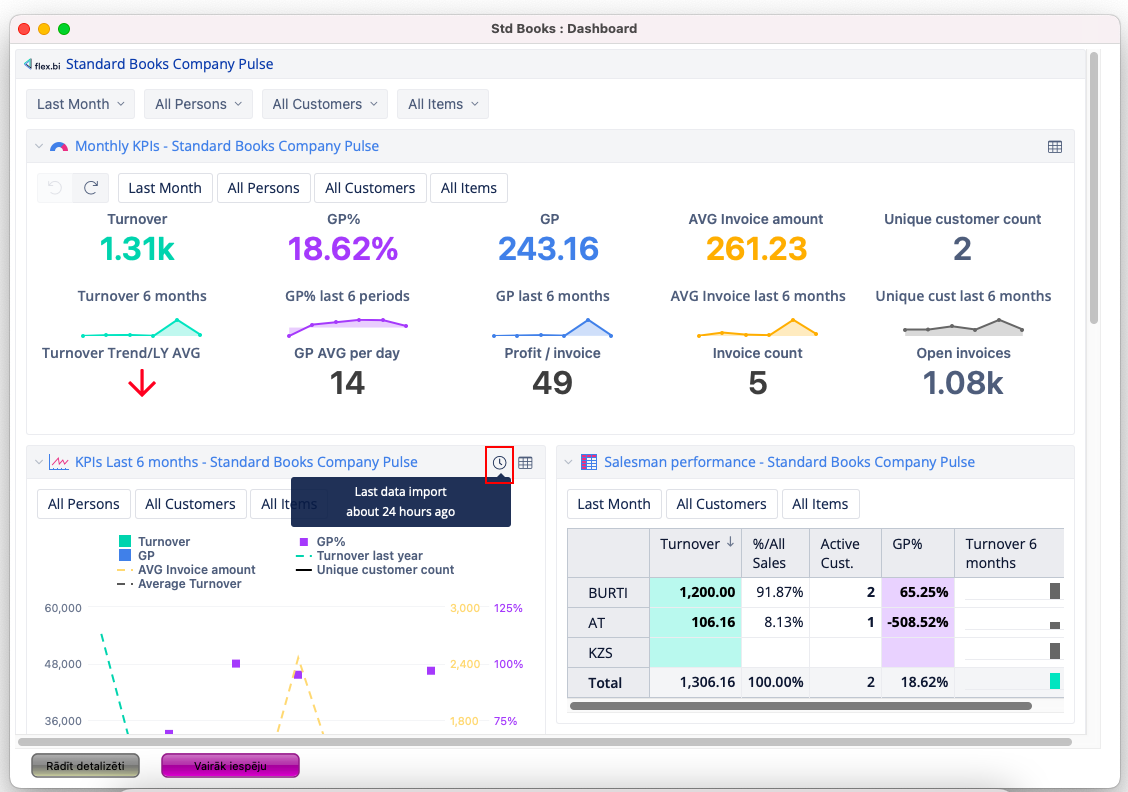Open table view icon for Monthly KPIs
Viewport: 1128px width, 792px height.
click(x=1054, y=146)
